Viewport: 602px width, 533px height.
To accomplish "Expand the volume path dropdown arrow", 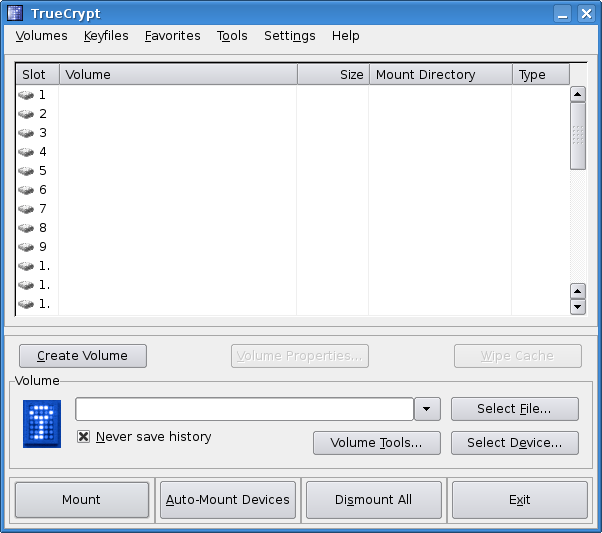I will tap(427, 409).
